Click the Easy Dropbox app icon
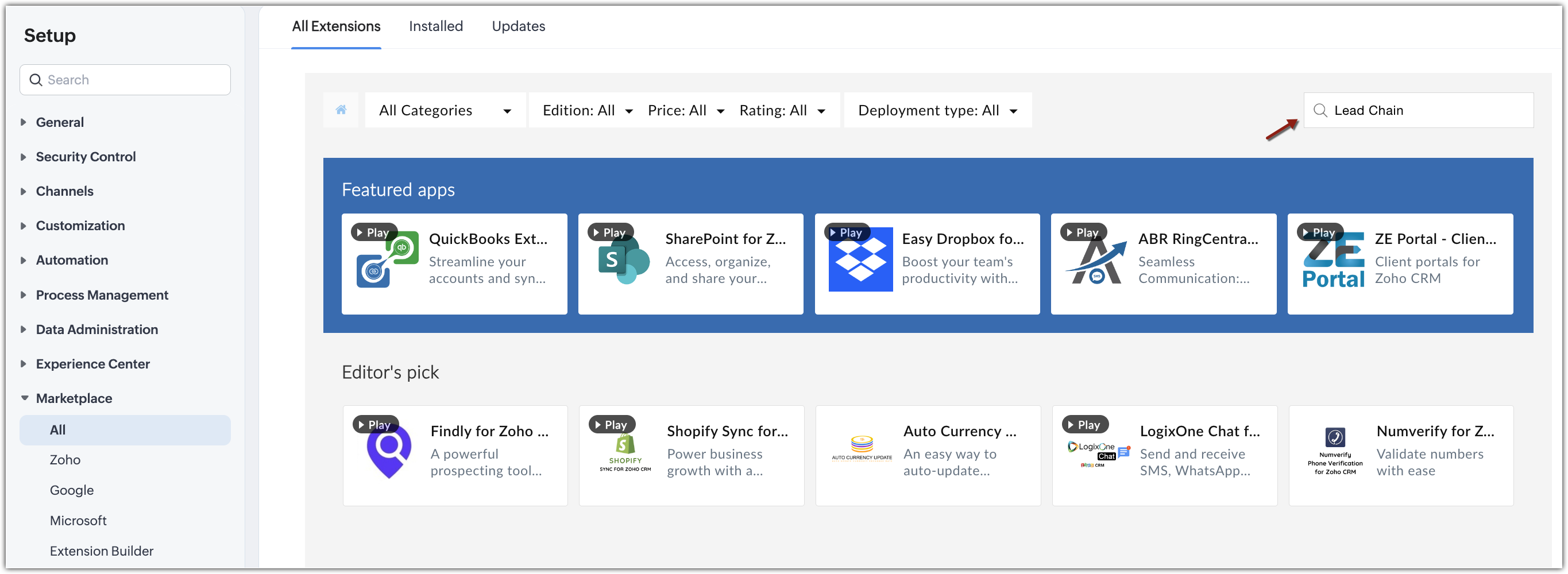1568x574 pixels. [860, 262]
